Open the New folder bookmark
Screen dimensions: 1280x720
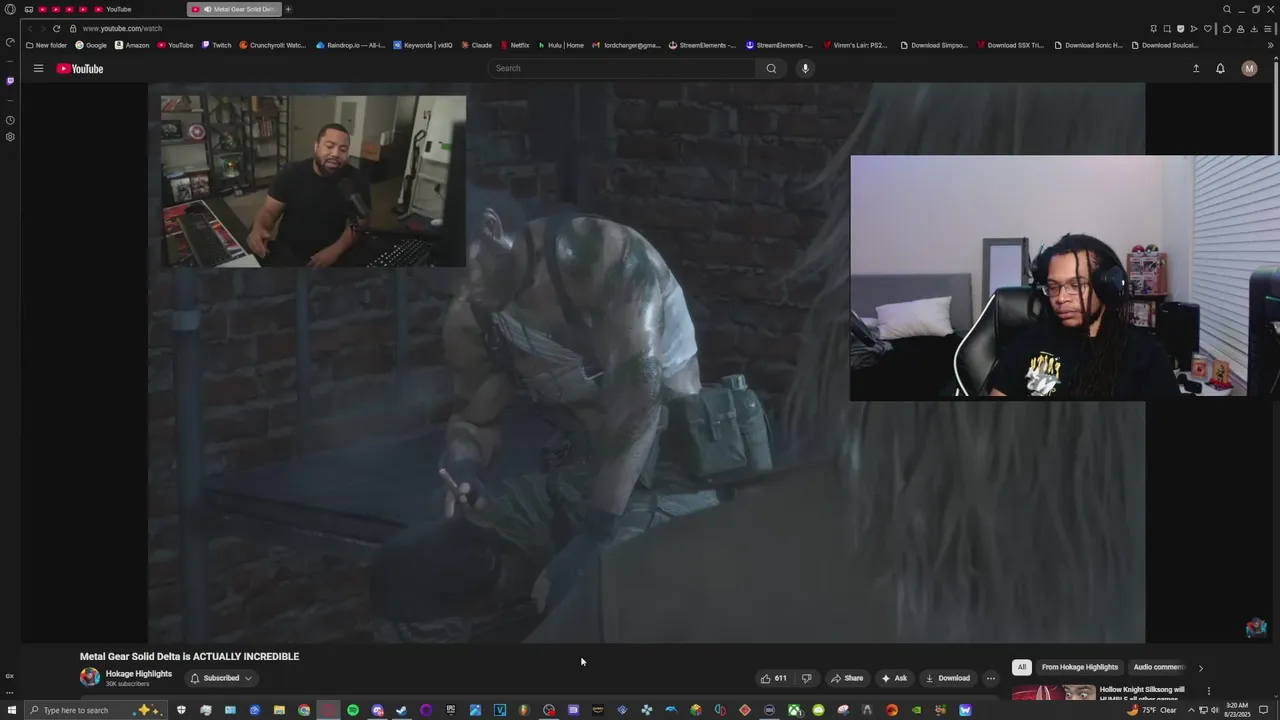(46, 45)
